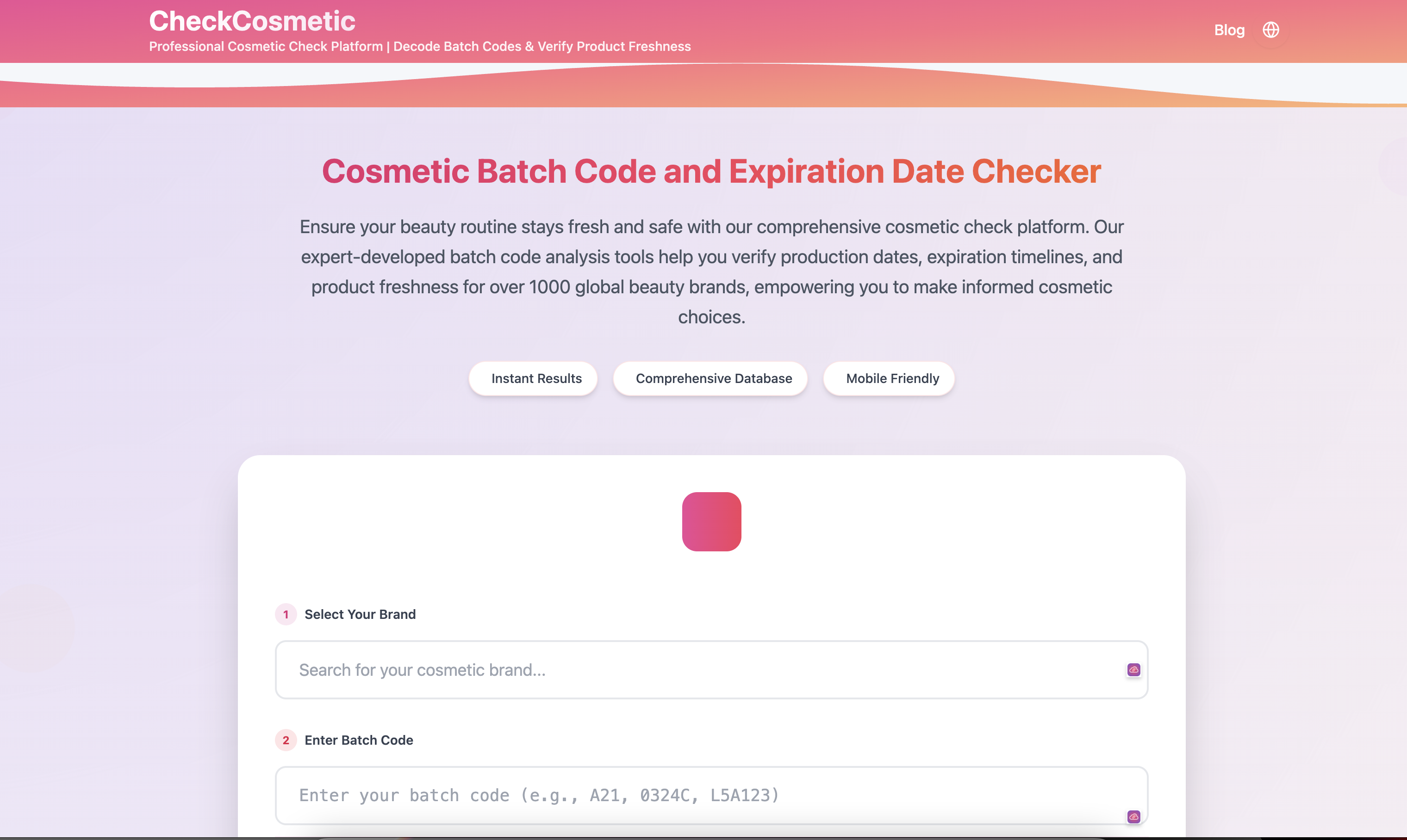Screen dimensions: 1407x840
Task: Click the autofill icon in batch code field
Action: tap(1133, 816)
